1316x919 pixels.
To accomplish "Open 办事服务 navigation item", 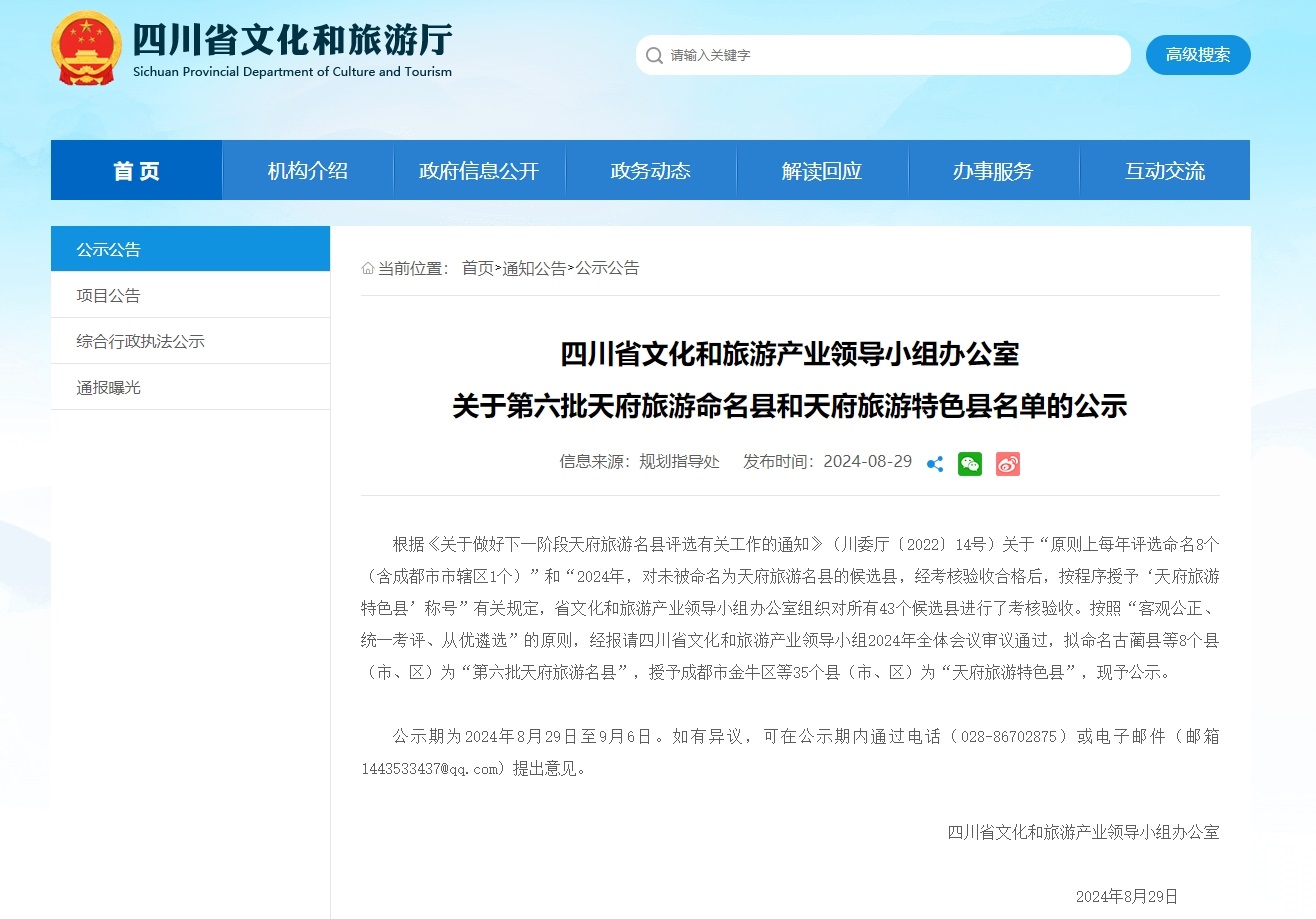I will click(x=992, y=170).
